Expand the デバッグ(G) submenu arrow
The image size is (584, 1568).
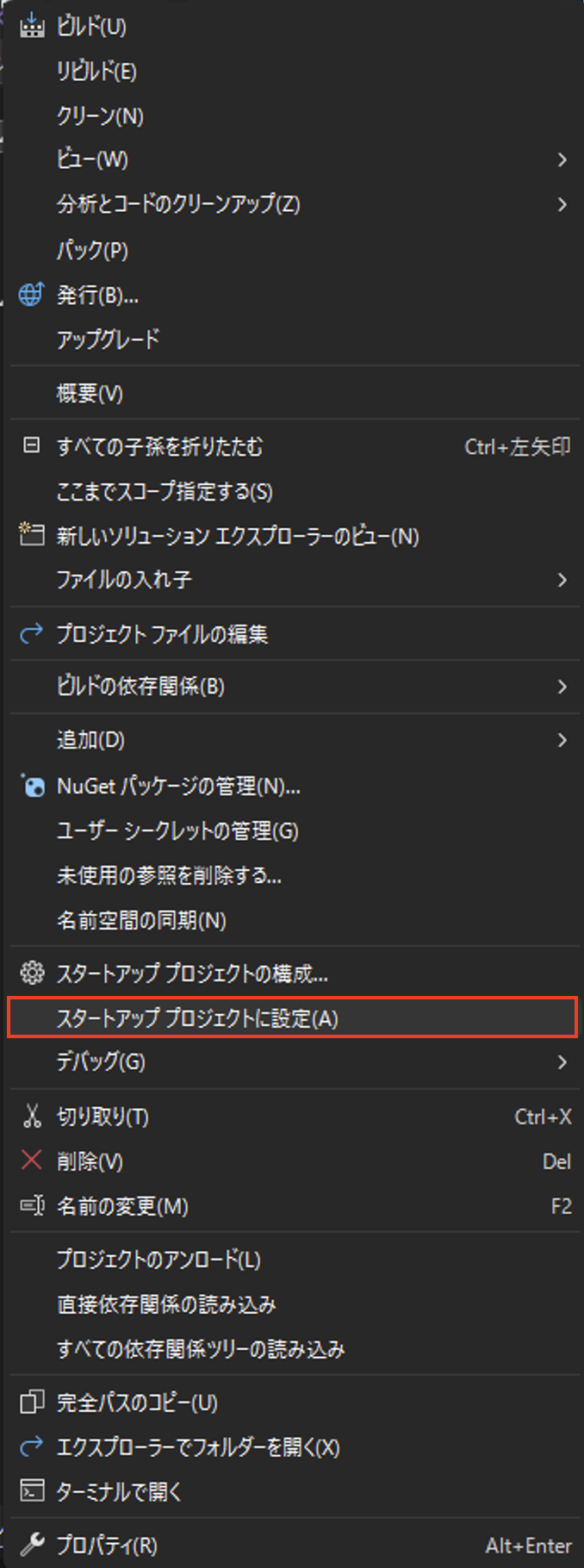coord(562,1062)
